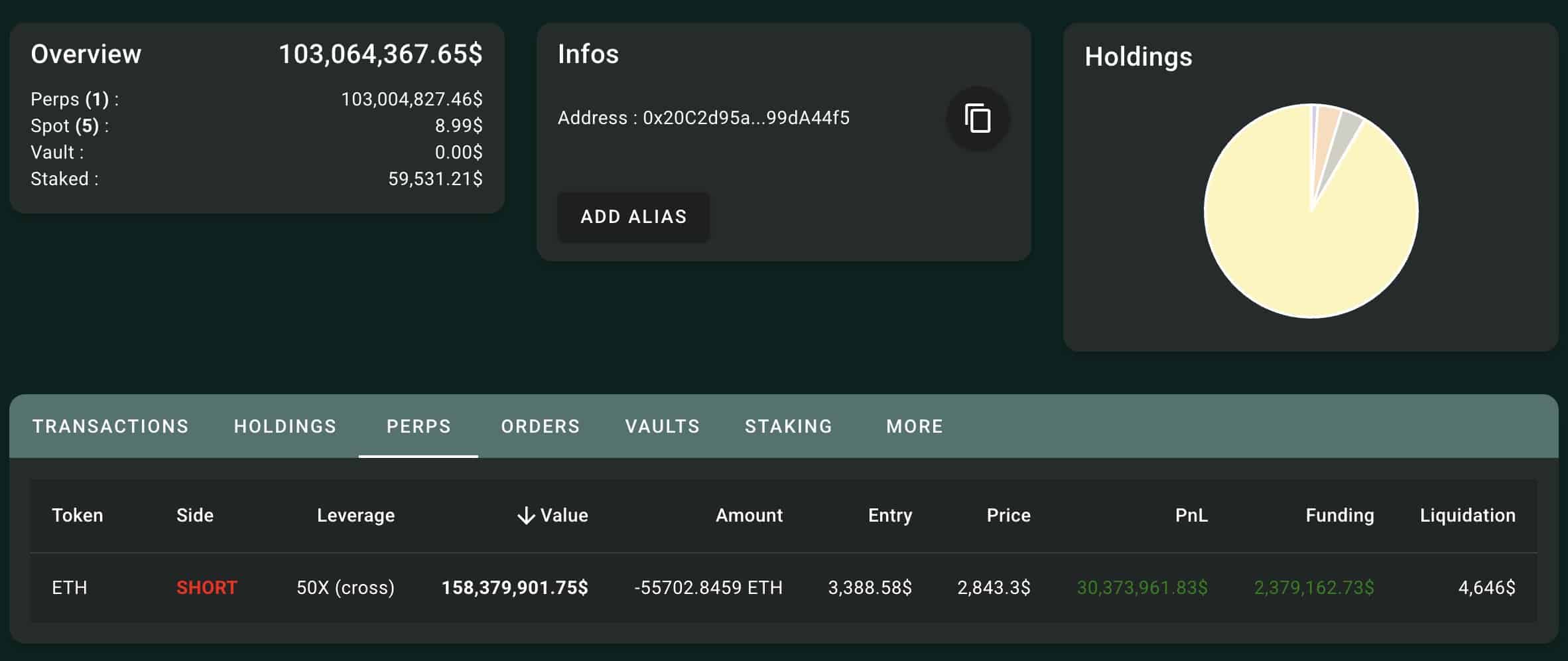Select the ETH token row
1568x661 pixels.
[70, 587]
